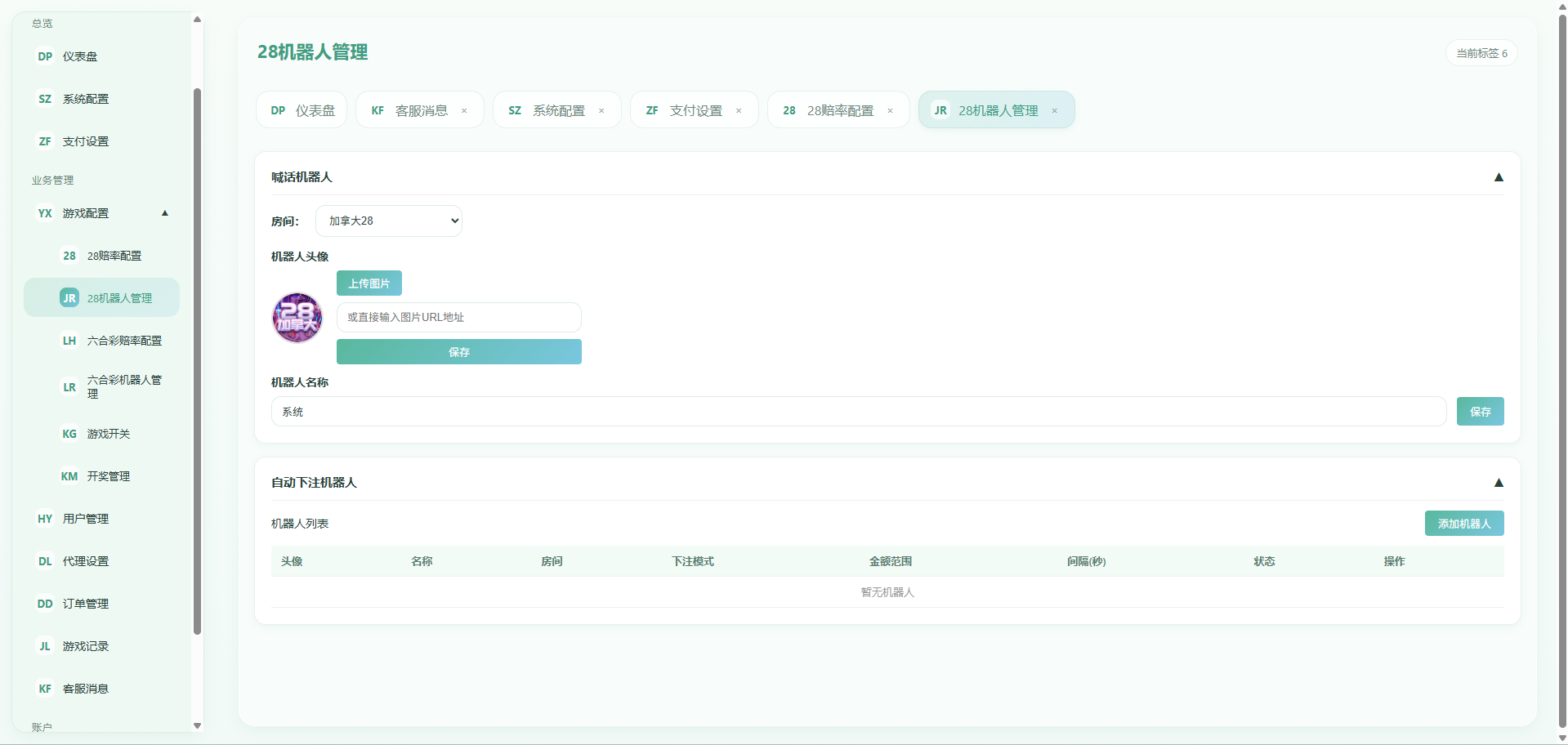Close the 系统配置 tab

pyautogui.click(x=601, y=111)
